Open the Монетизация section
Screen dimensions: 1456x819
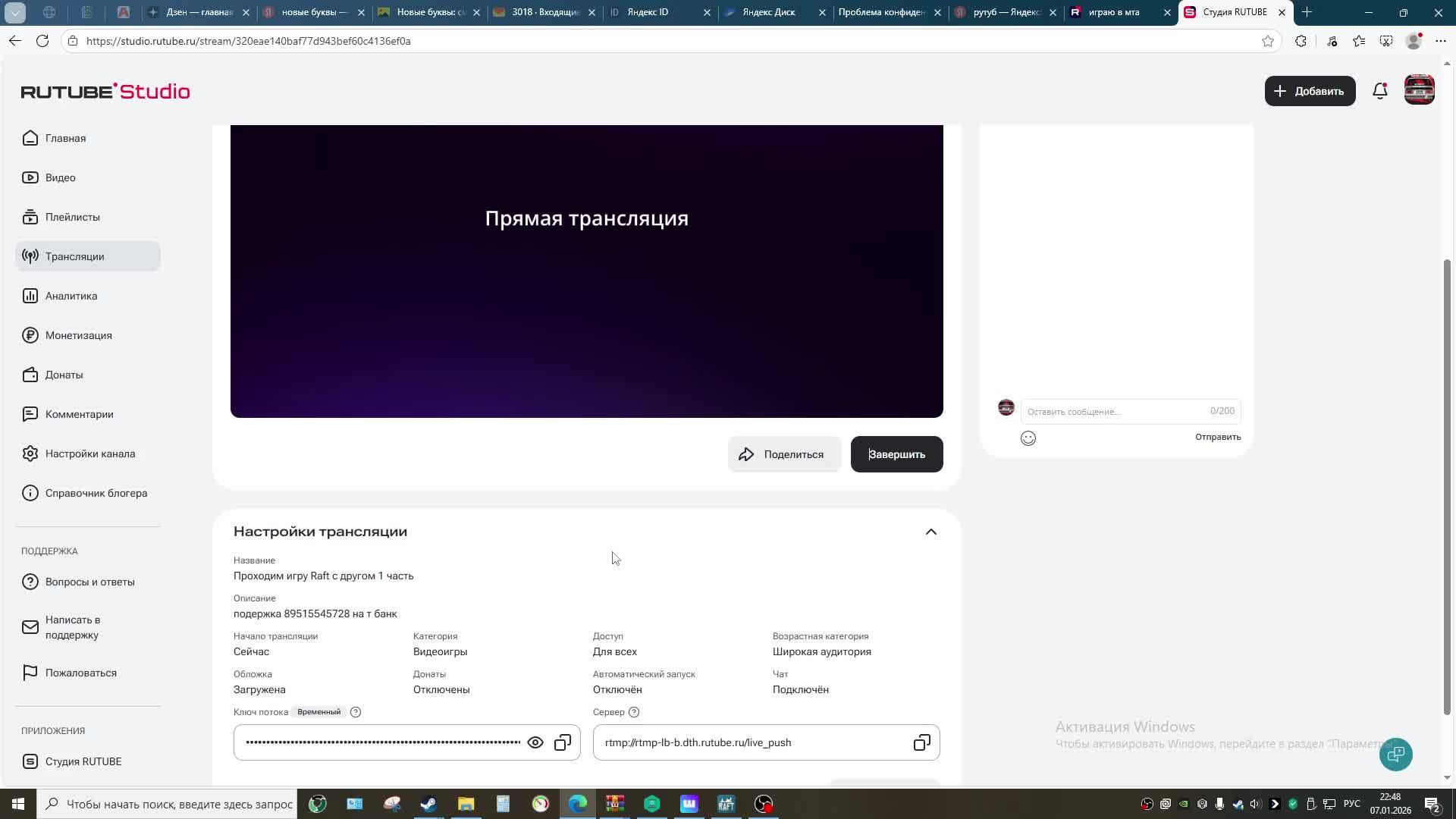[78, 335]
